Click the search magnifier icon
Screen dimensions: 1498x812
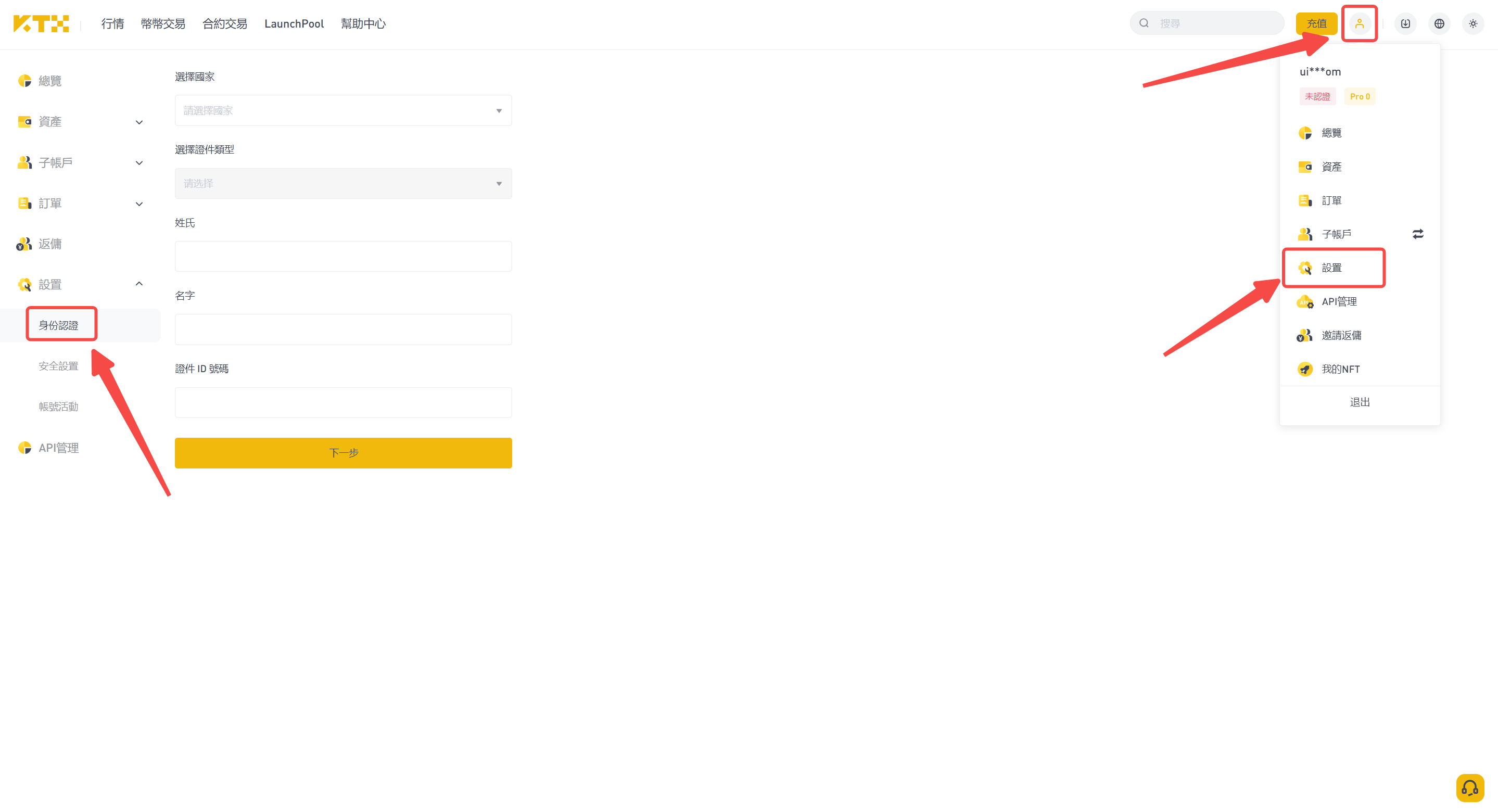(1144, 23)
